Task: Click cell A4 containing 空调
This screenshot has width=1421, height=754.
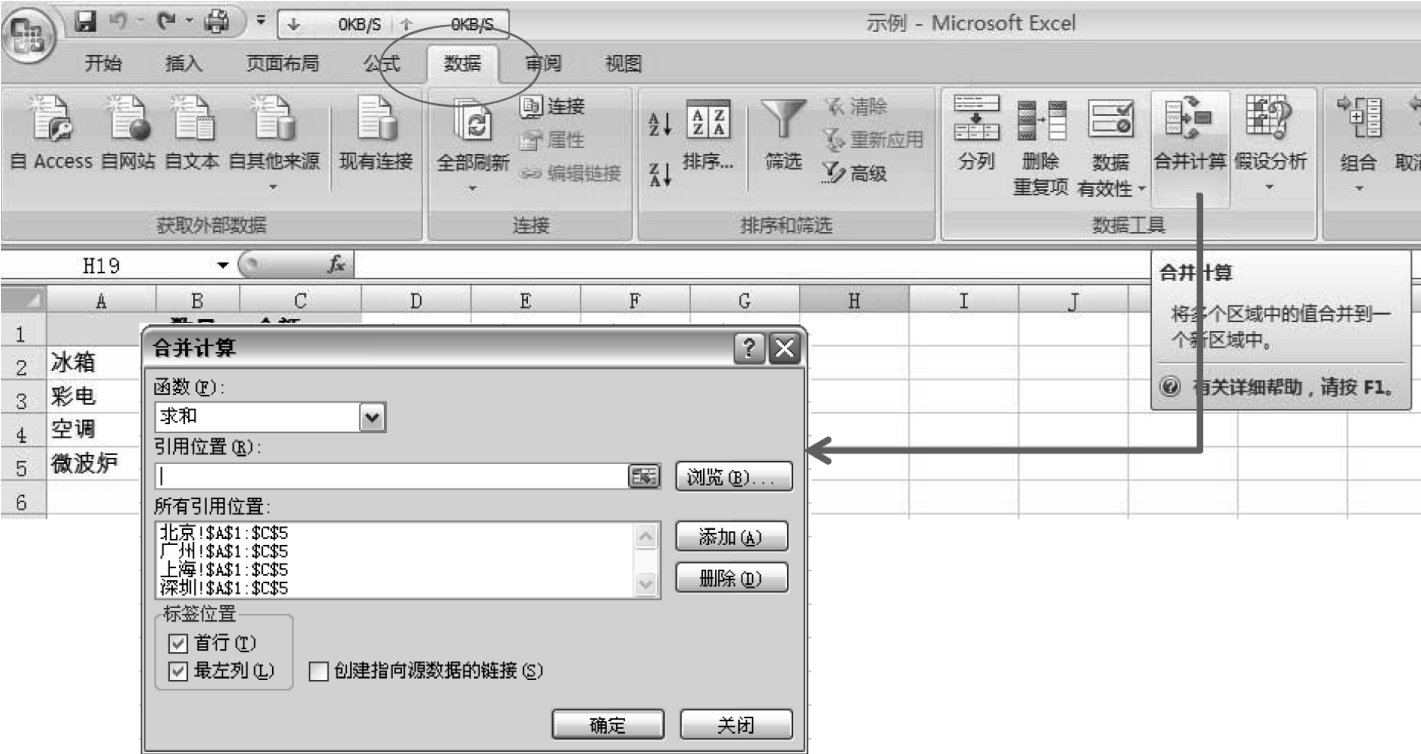Action: (x=94, y=430)
